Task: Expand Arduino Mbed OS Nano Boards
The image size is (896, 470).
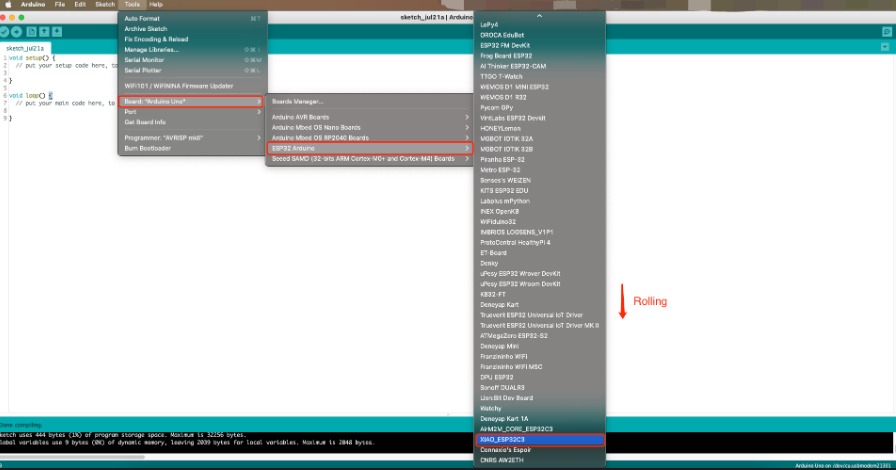Action: point(369,128)
